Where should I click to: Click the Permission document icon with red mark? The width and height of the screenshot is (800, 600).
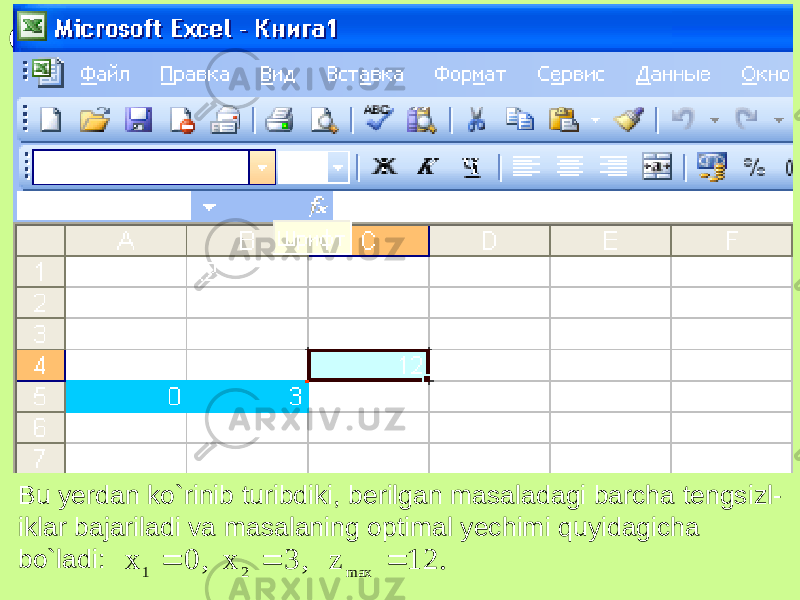click(182, 120)
